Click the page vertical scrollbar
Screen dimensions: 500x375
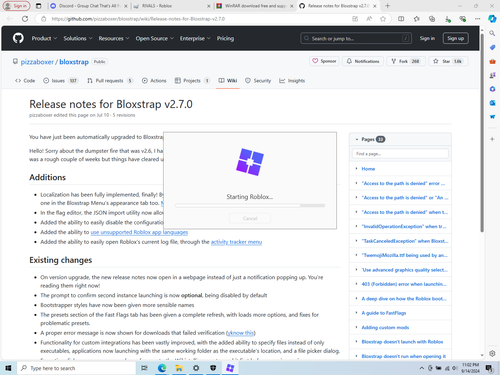[482, 132]
